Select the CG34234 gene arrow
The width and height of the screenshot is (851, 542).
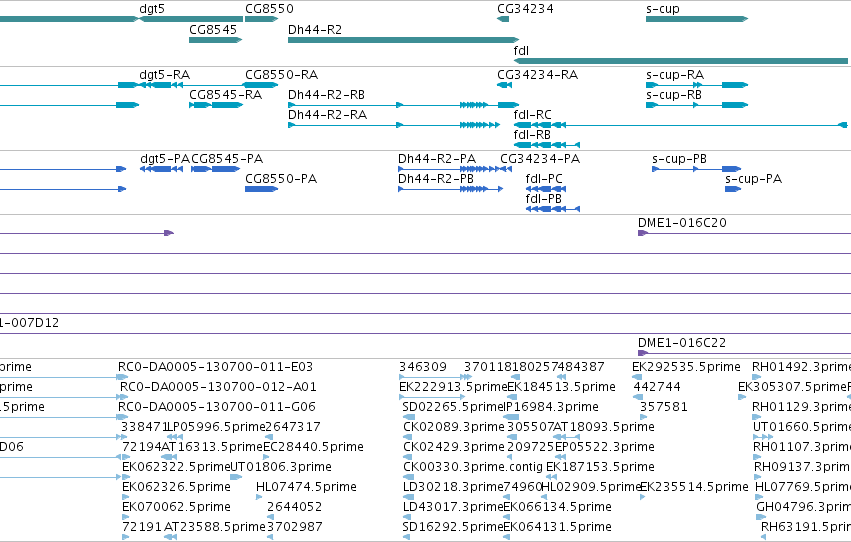tap(503, 19)
